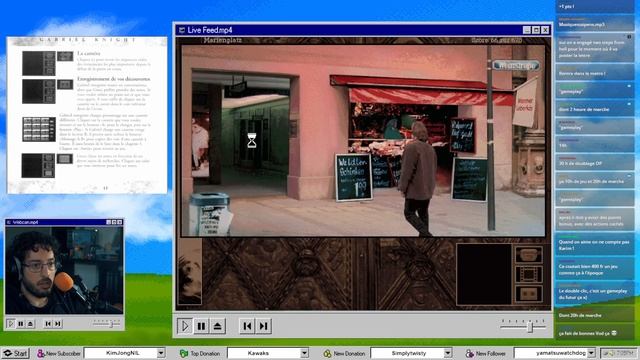The width and height of the screenshot is (640, 360).
Task: Close the Webcam.mp4 window
Action: [x=120, y=222]
